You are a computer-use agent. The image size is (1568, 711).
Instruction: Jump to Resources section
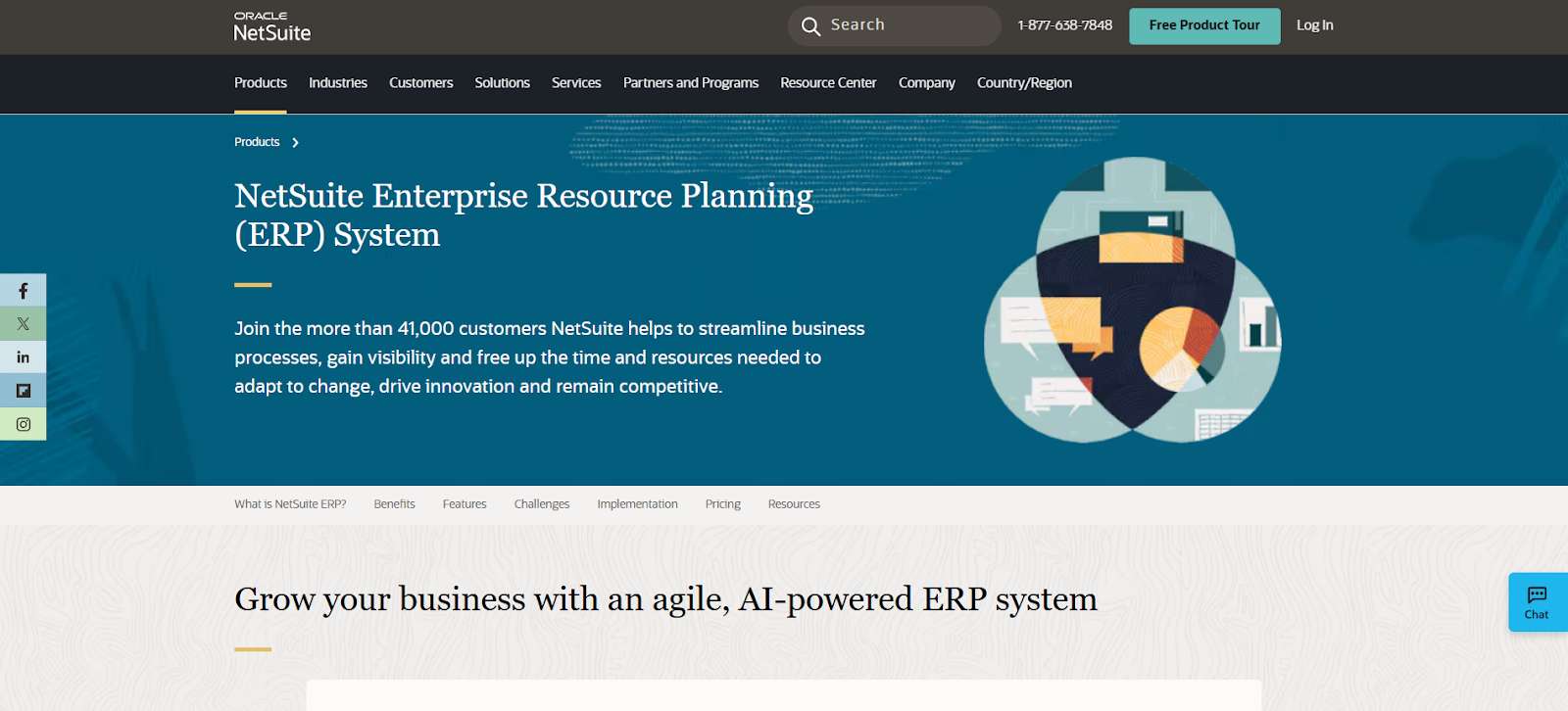(x=794, y=504)
